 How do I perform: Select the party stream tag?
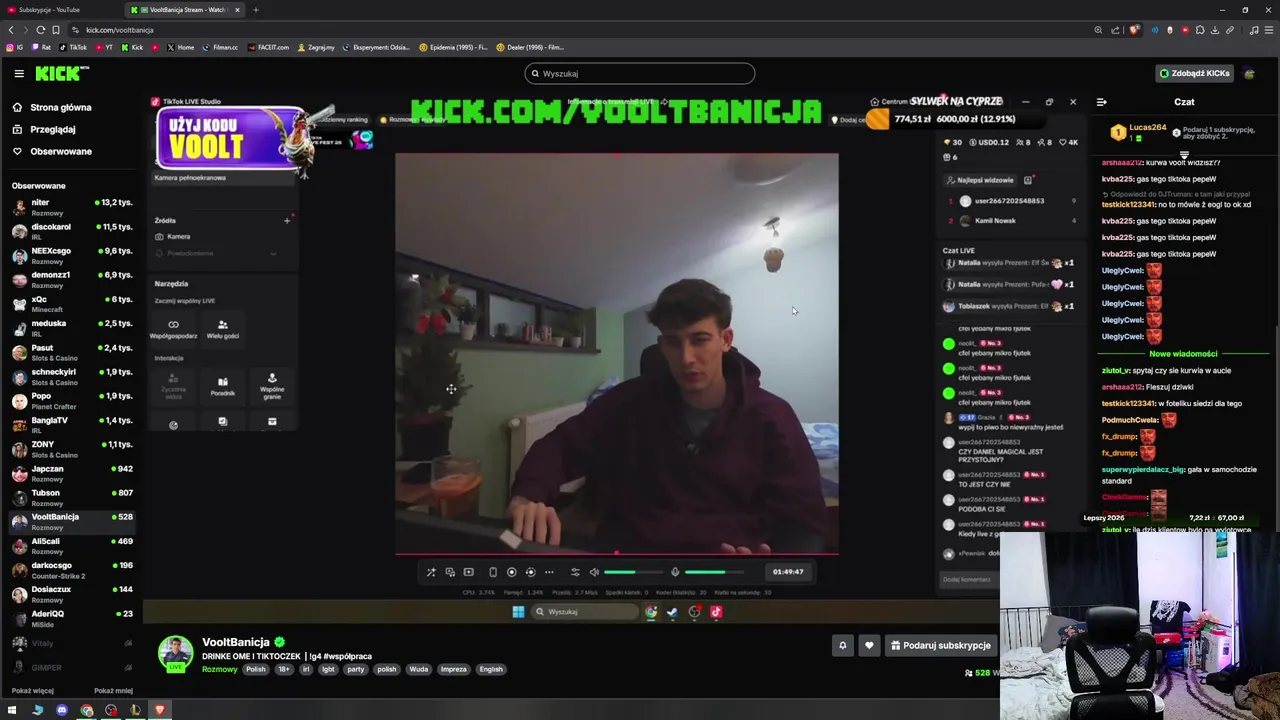355,669
